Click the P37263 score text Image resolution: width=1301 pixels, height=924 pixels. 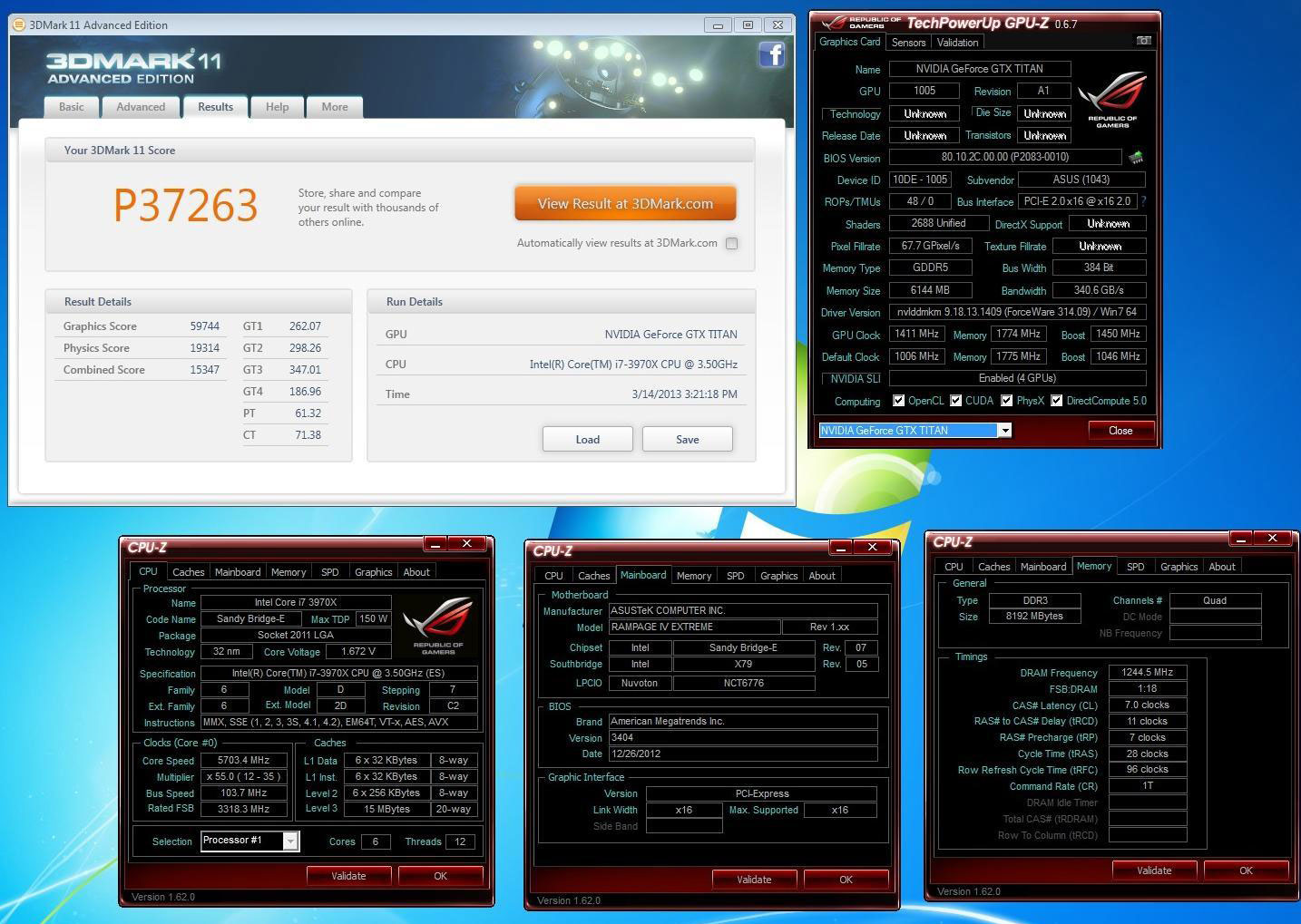click(186, 205)
